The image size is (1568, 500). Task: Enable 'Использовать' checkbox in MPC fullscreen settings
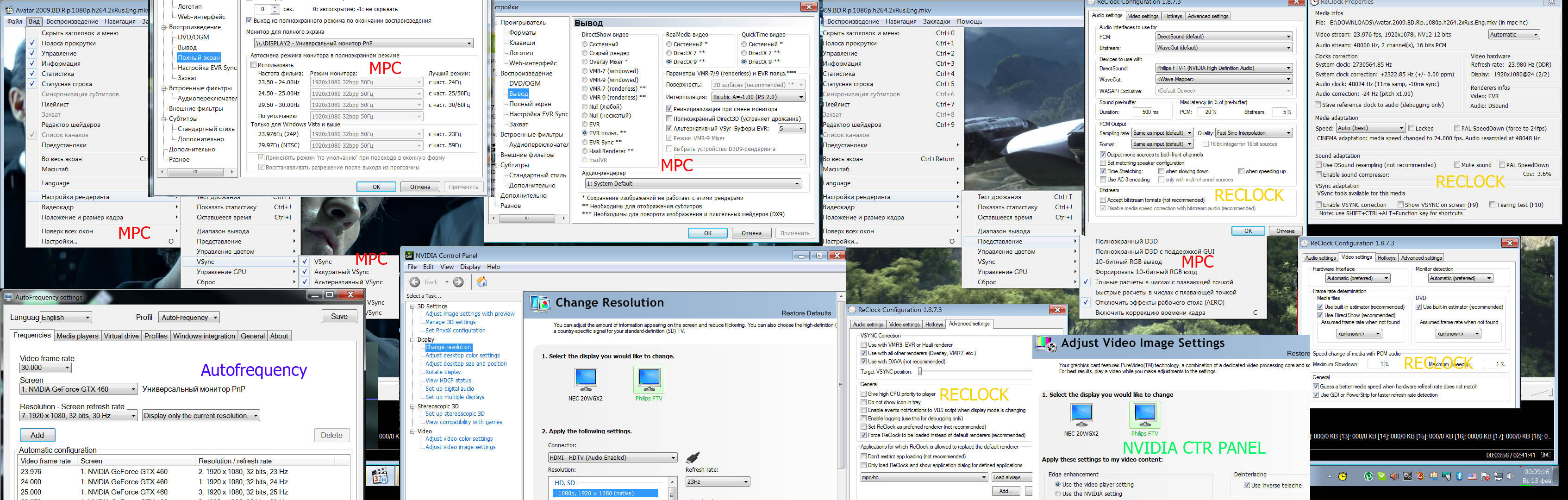point(254,64)
